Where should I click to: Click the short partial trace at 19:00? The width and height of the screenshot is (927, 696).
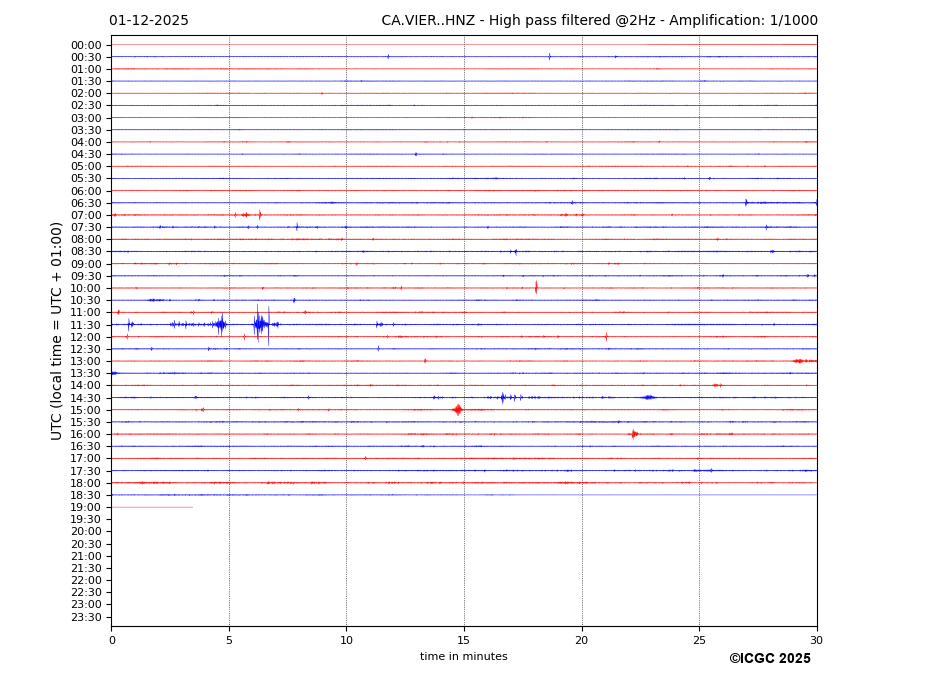click(x=152, y=507)
